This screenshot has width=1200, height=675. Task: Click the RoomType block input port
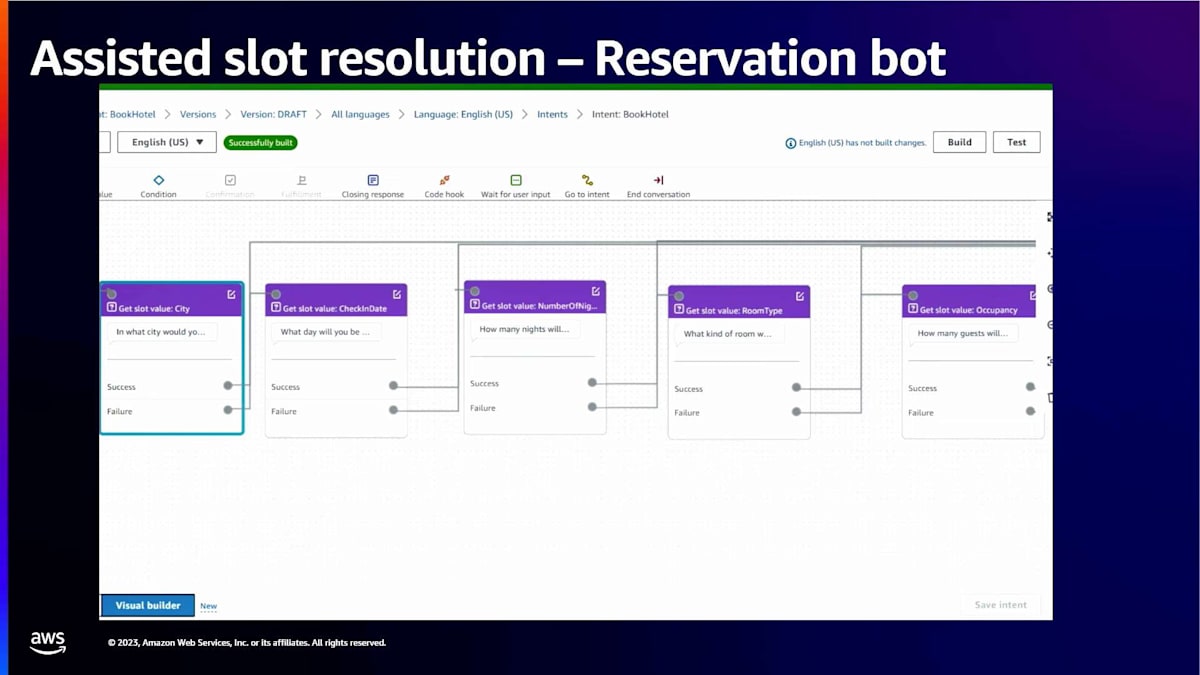point(678,296)
